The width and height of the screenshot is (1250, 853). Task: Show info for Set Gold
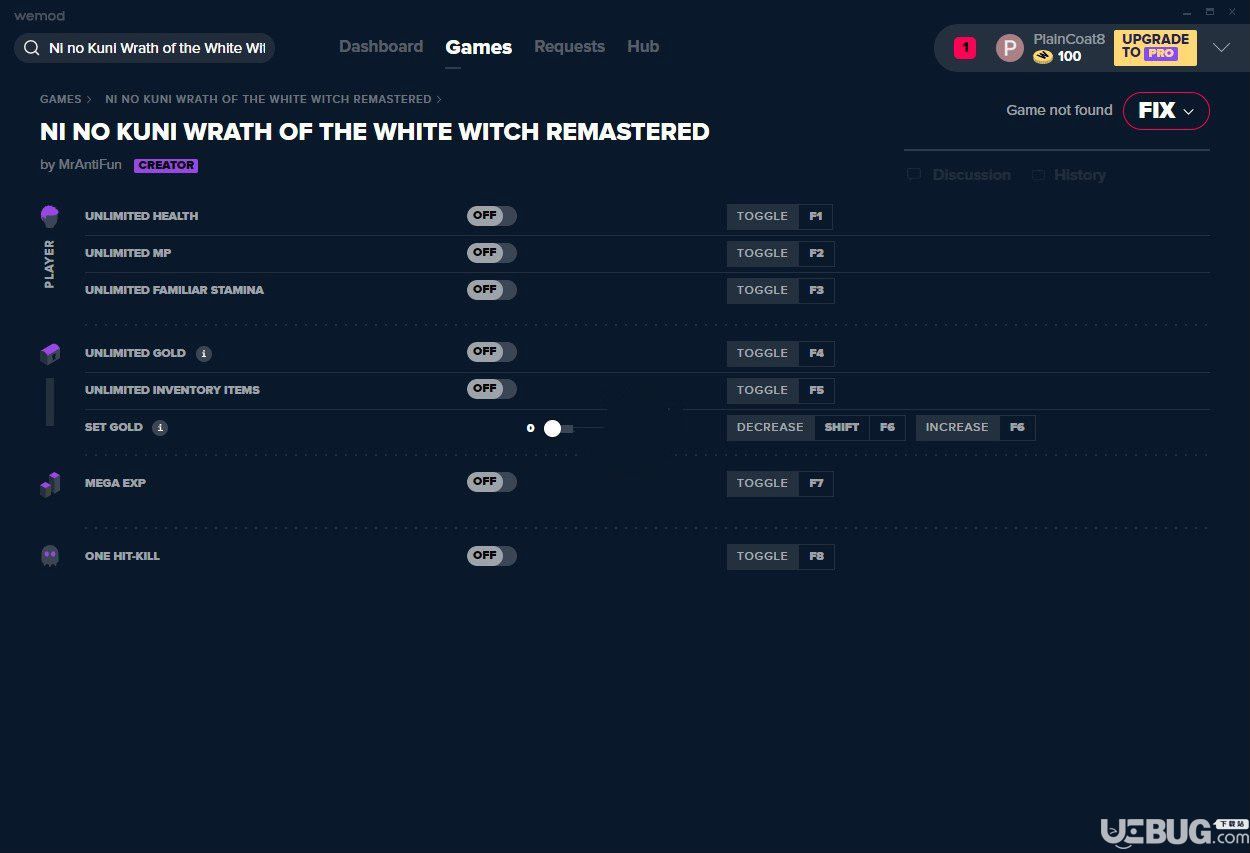click(160, 428)
